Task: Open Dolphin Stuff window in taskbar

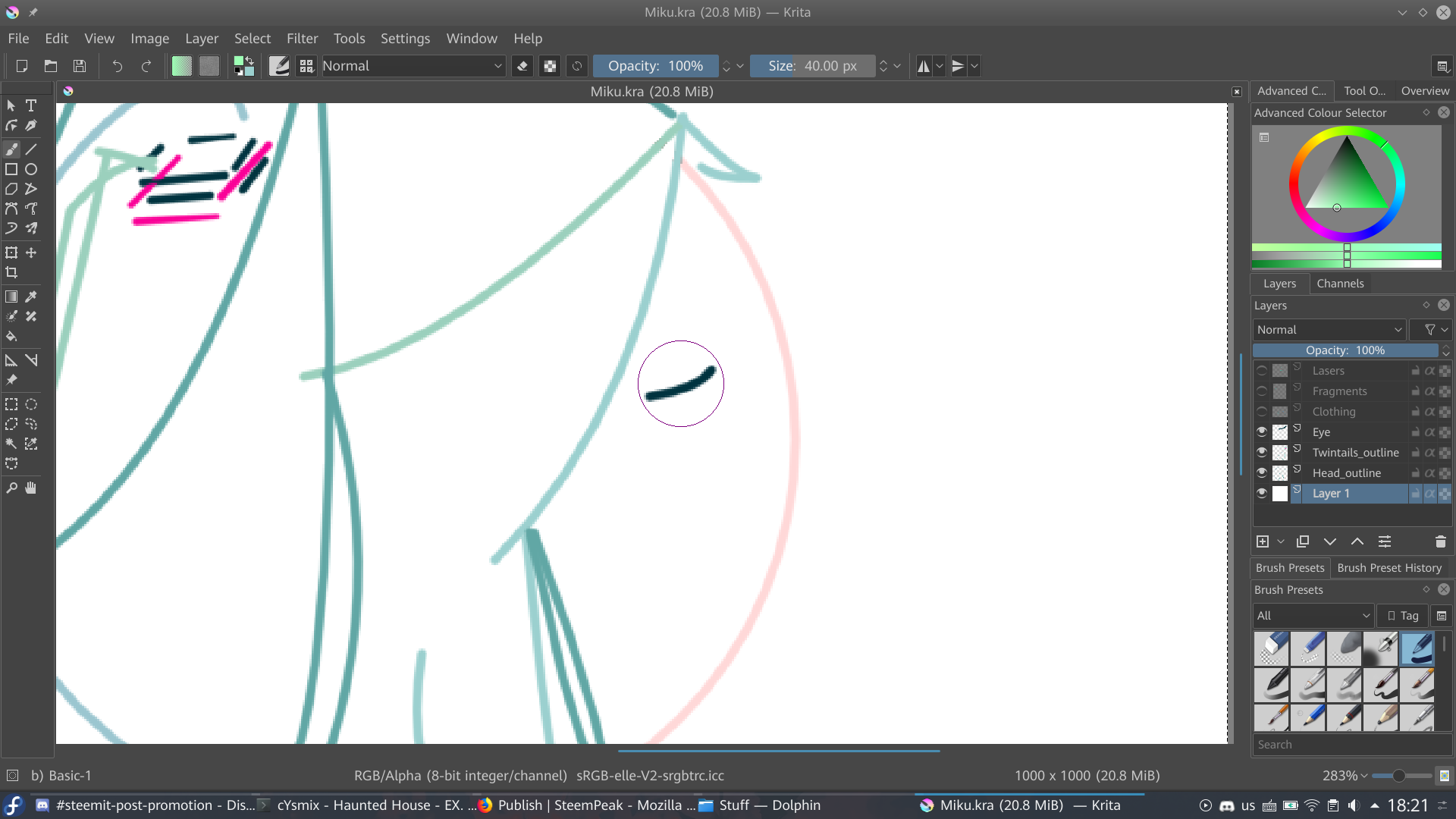Action: 760,805
